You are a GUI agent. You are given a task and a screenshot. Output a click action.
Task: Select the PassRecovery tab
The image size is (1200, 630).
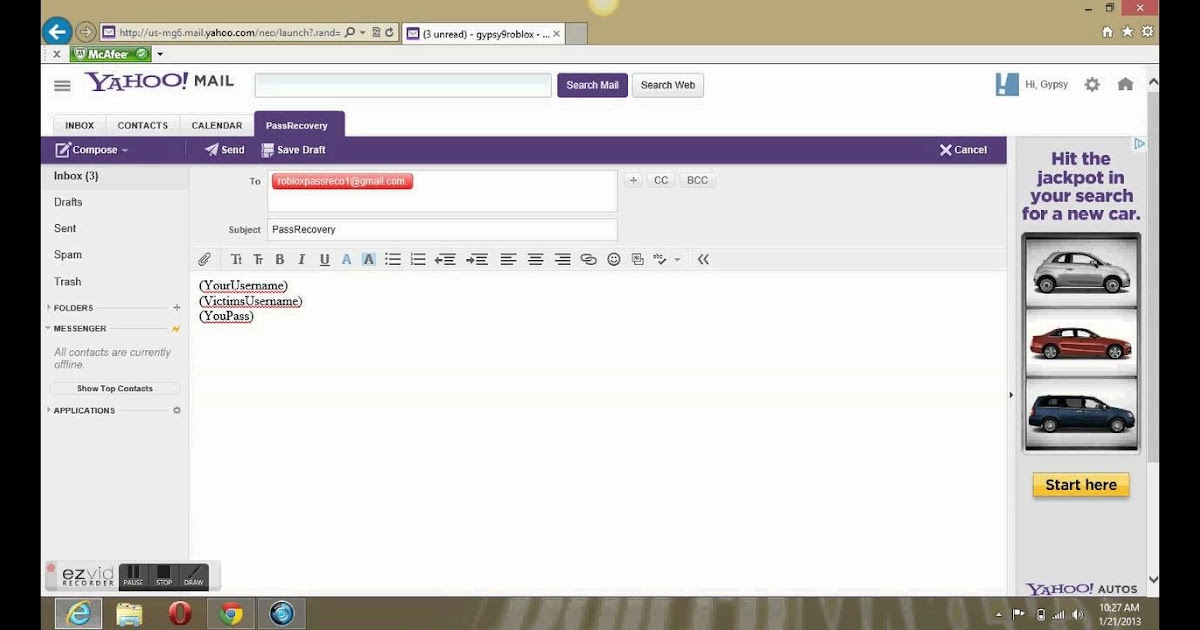[299, 125]
